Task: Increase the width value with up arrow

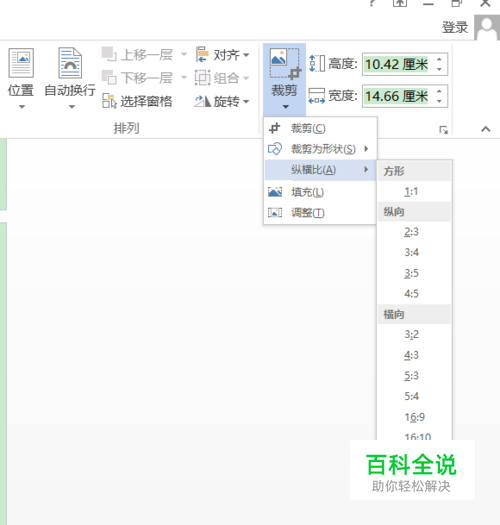Action: pos(439,91)
